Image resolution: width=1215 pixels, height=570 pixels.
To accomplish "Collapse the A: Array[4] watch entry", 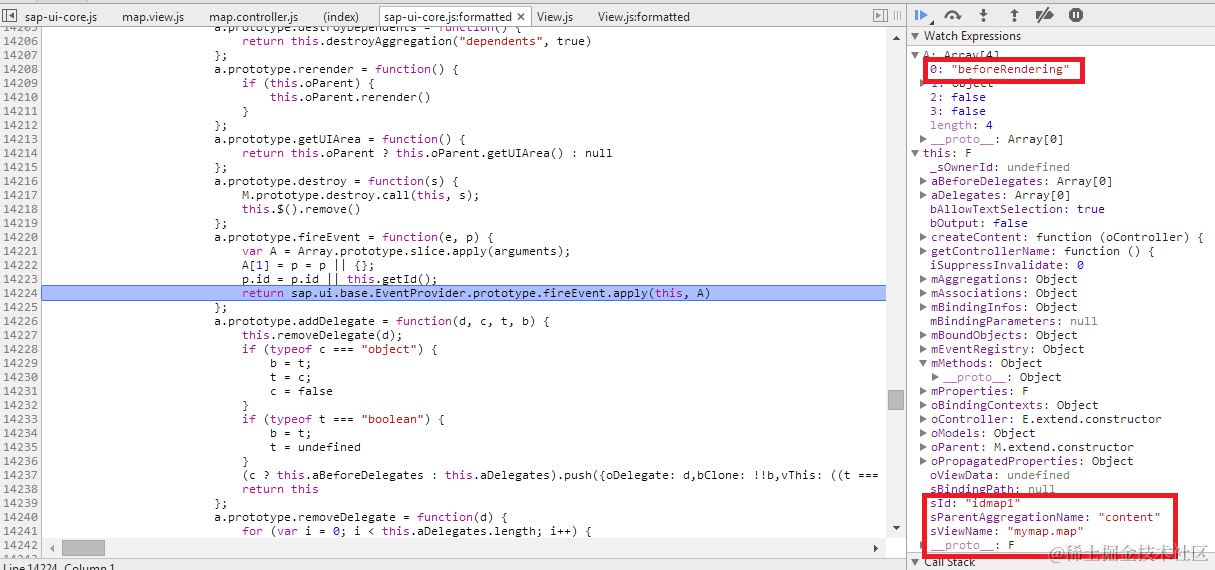I will [915, 55].
